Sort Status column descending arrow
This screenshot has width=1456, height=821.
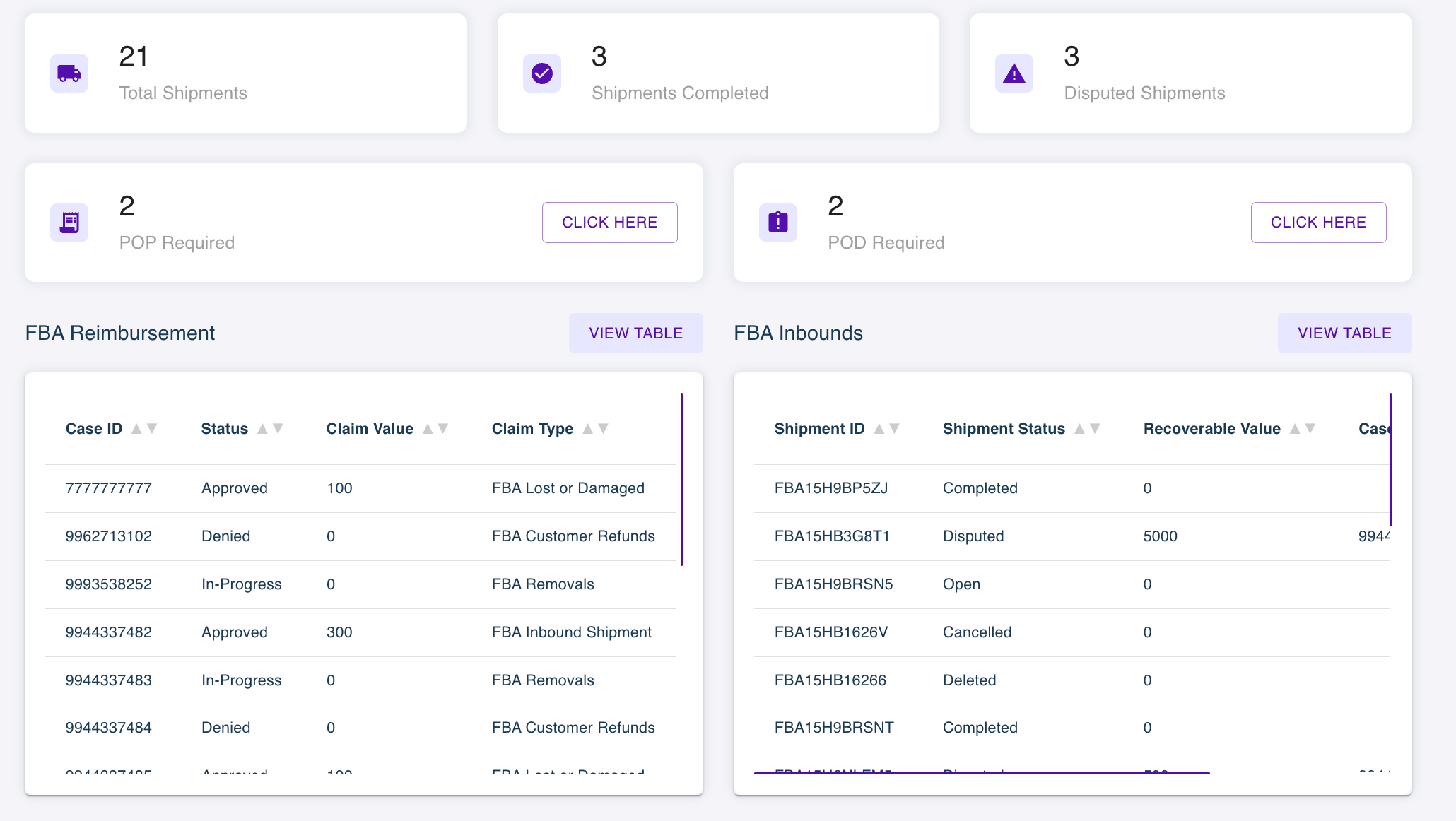click(278, 429)
